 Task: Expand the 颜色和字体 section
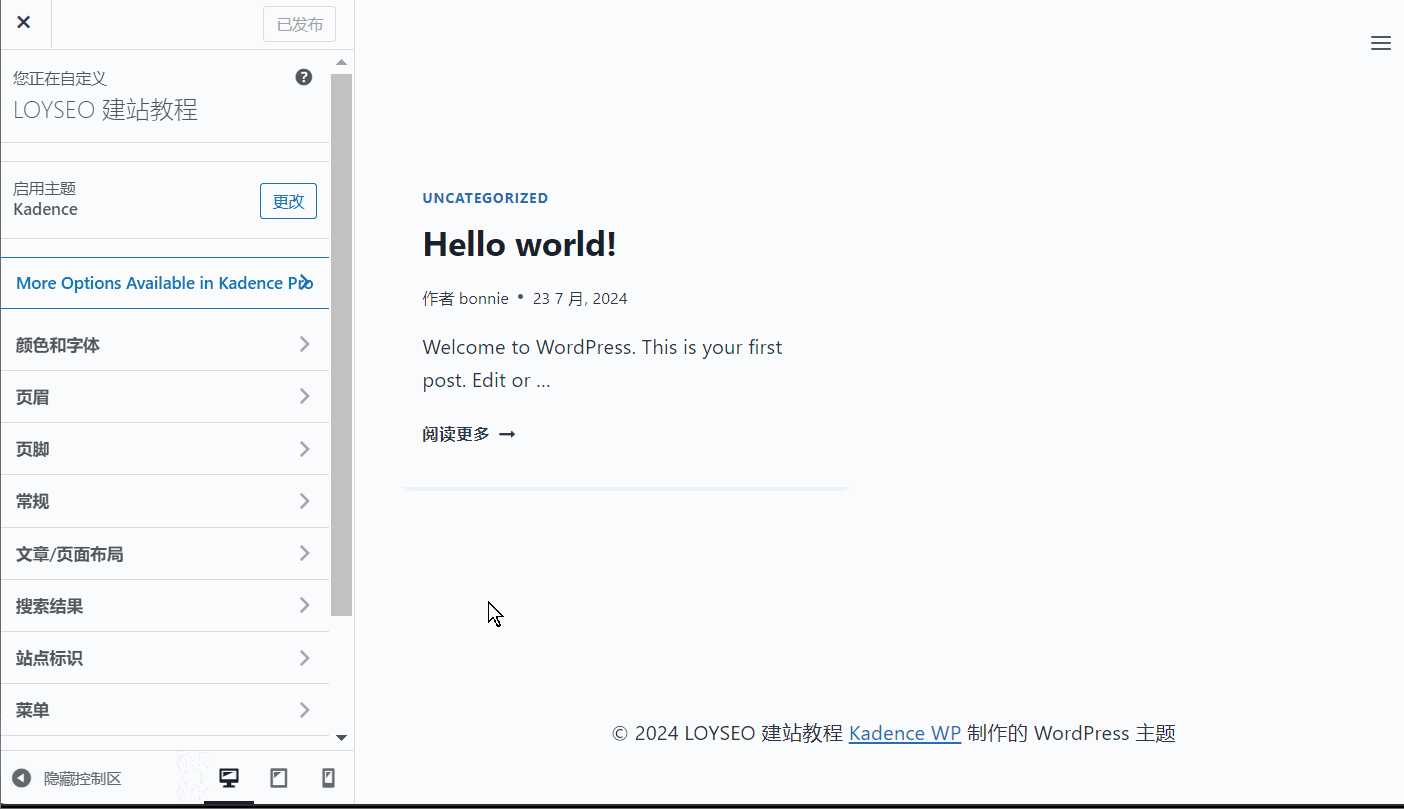pos(165,345)
